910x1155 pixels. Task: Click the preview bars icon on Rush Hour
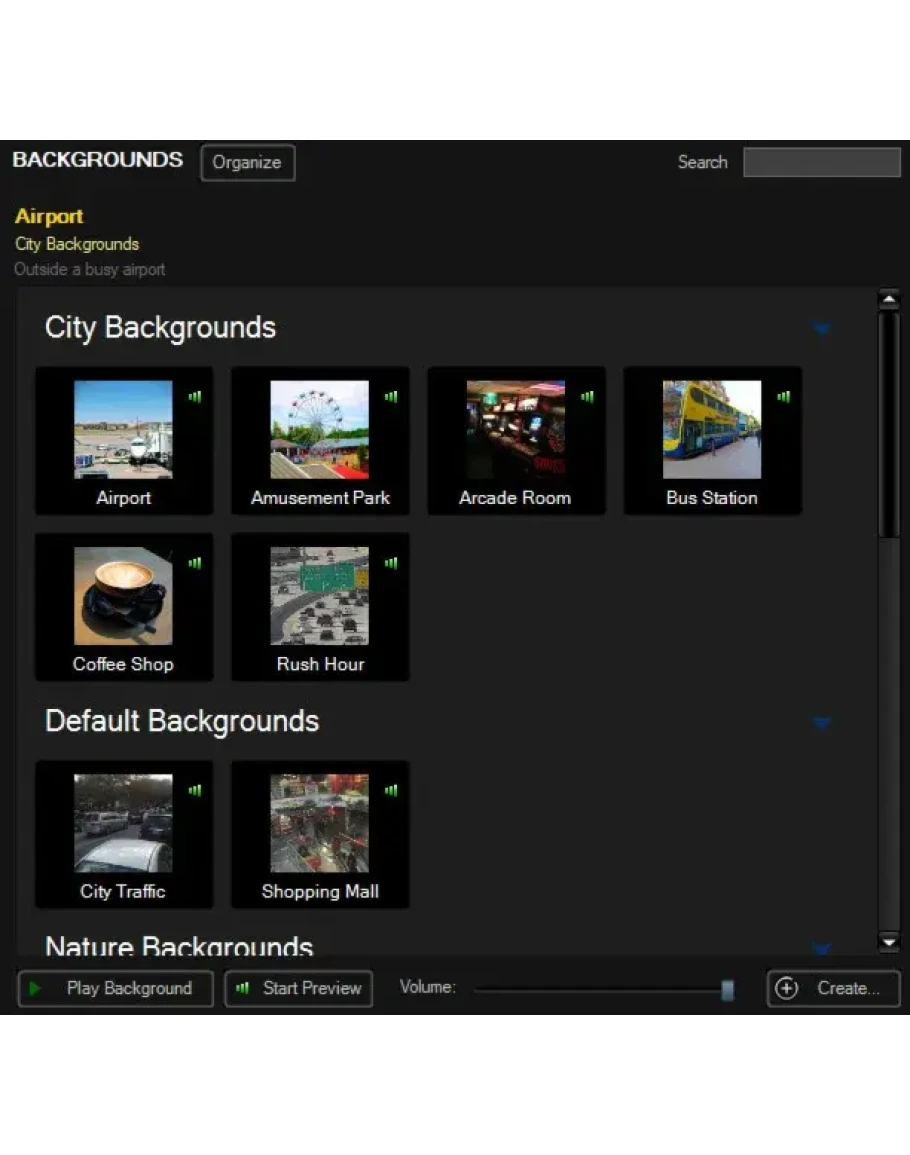click(391, 563)
